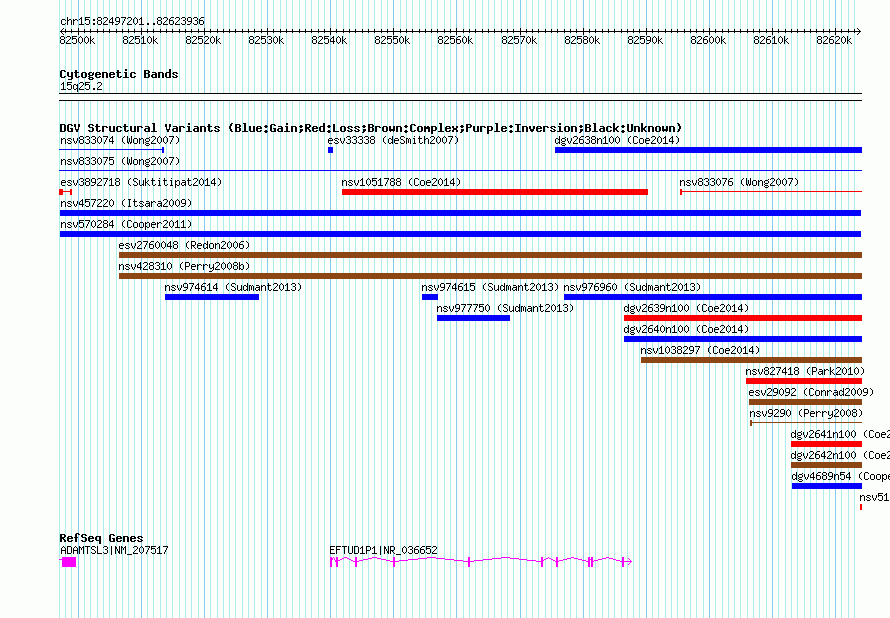Click the 15q25.2 cytogenetic band label
The height and width of the screenshot is (618, 890).
coord(81,86)
